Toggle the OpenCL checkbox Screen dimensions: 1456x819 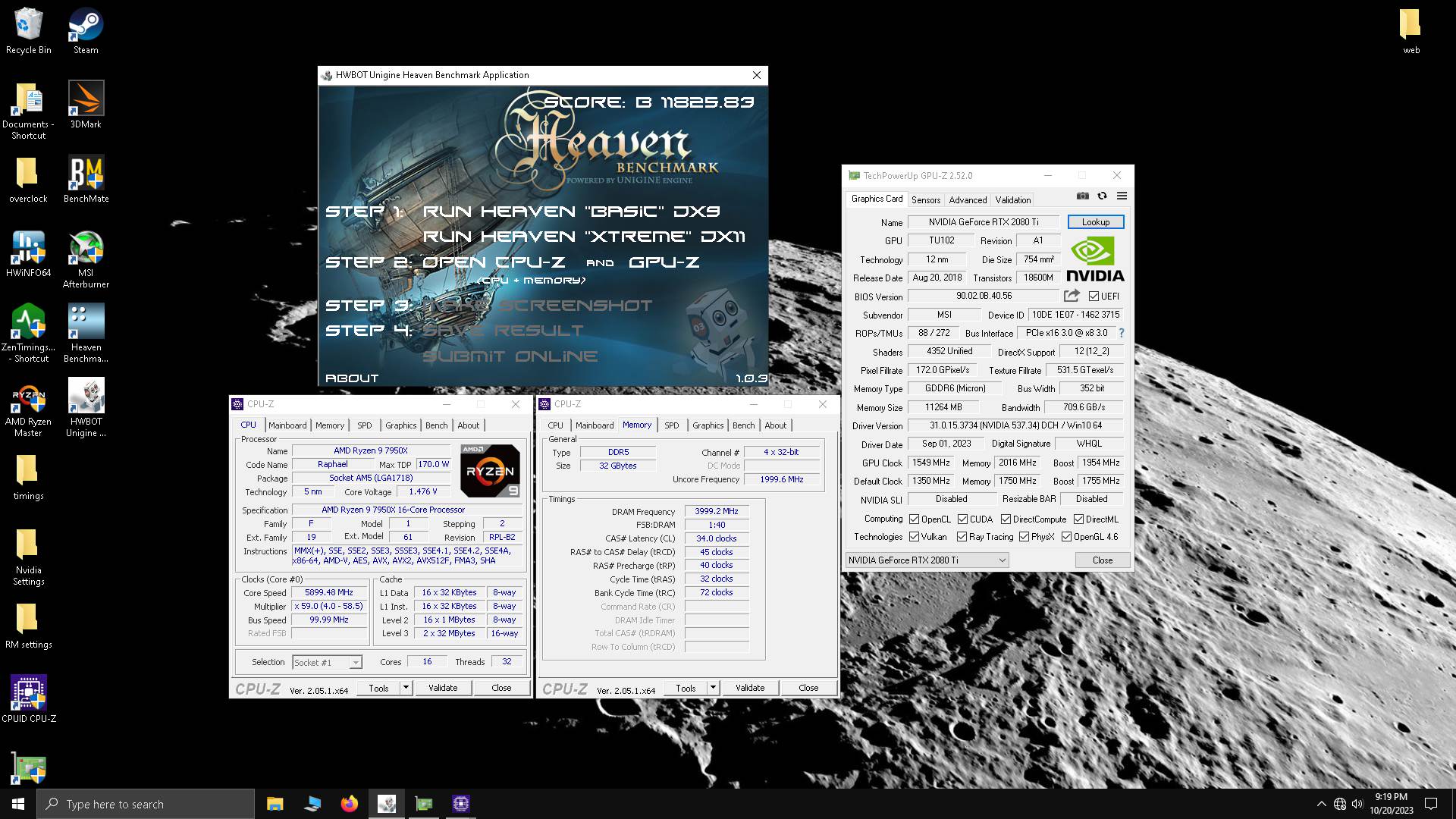tap(914, 519)
